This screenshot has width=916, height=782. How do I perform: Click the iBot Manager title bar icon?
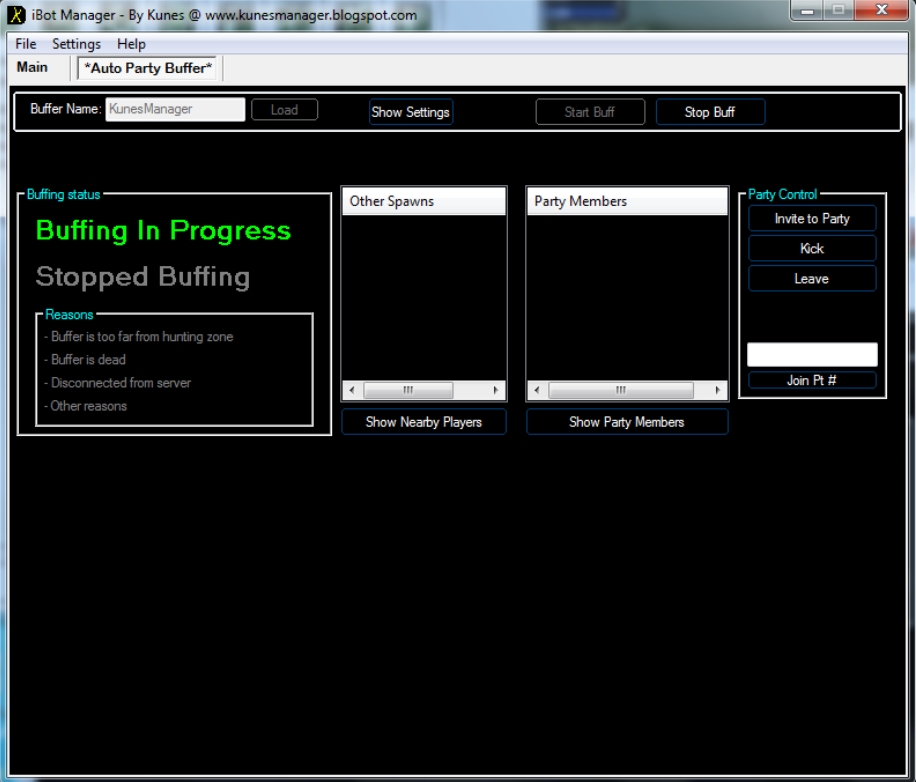point(17,15)
